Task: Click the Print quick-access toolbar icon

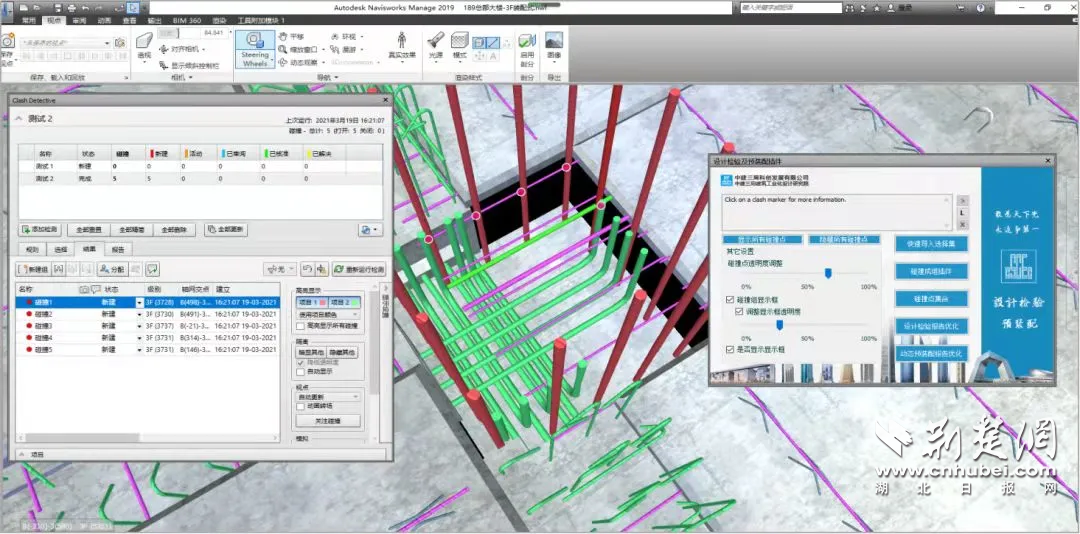Action: pos(71,8)
